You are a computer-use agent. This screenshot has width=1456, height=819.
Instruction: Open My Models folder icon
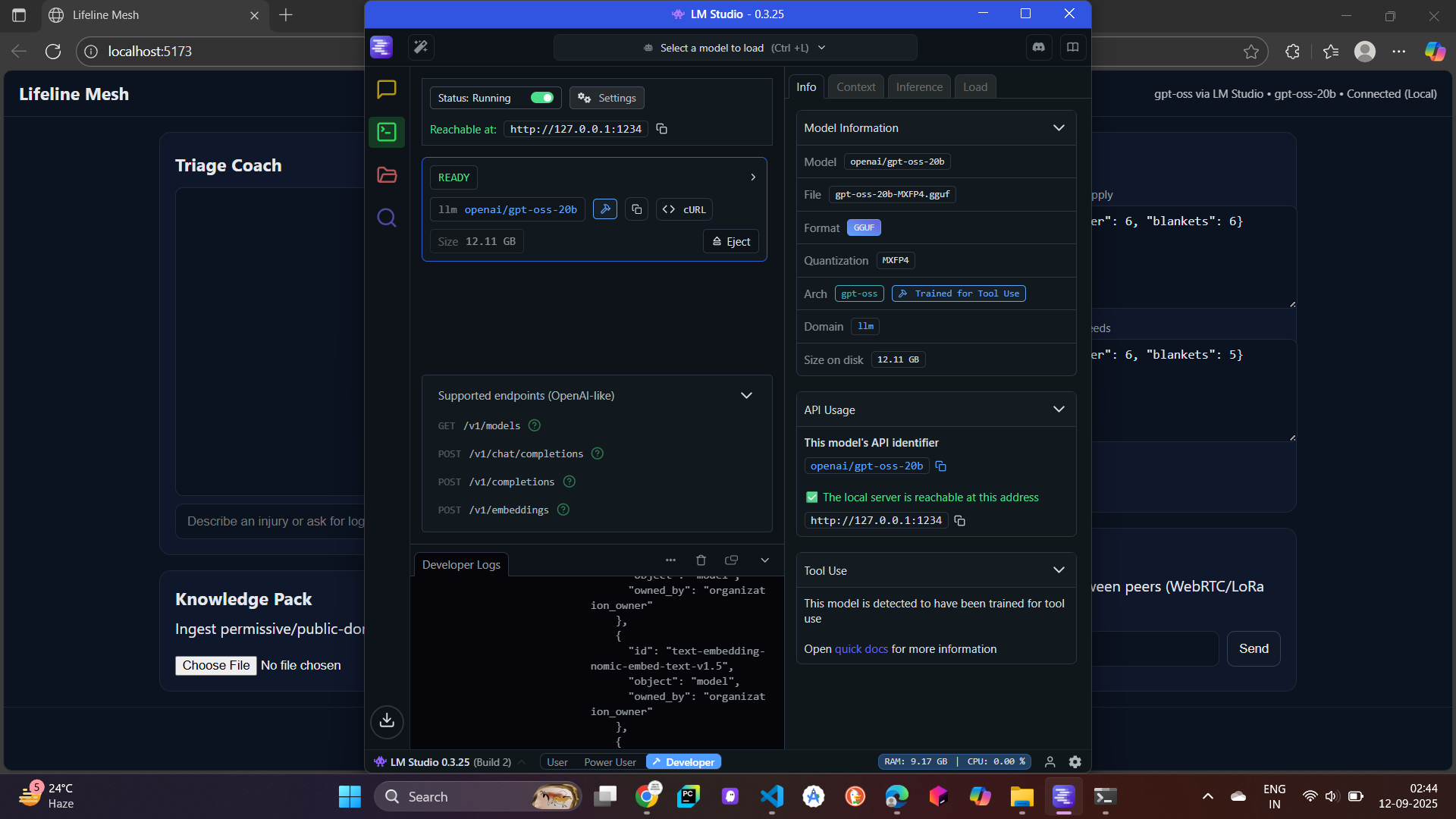coord(387,175)
